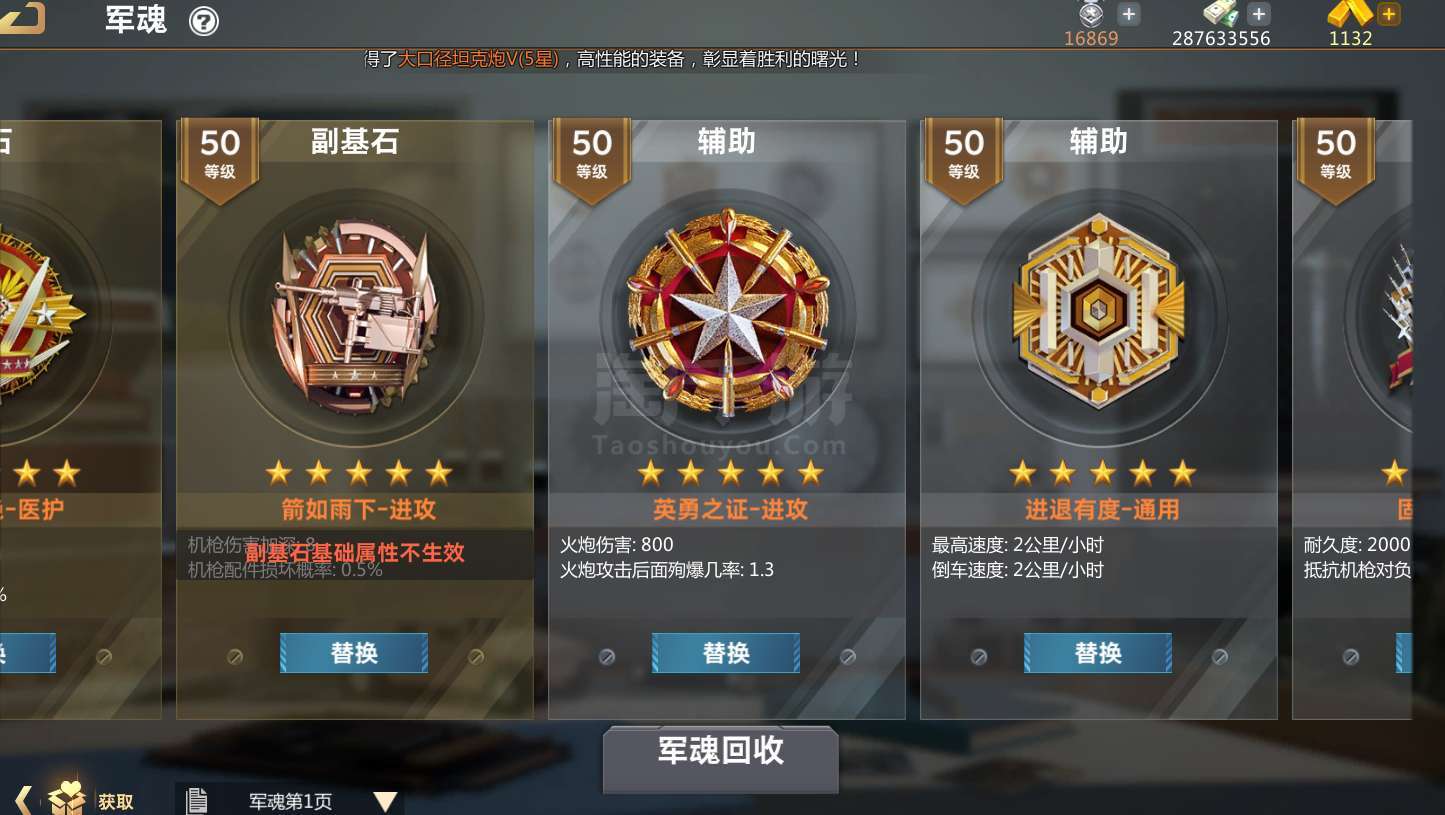This screenshot has height=815, width=1445.
Task: Click the page list document icon
Action: coord(197,801)
